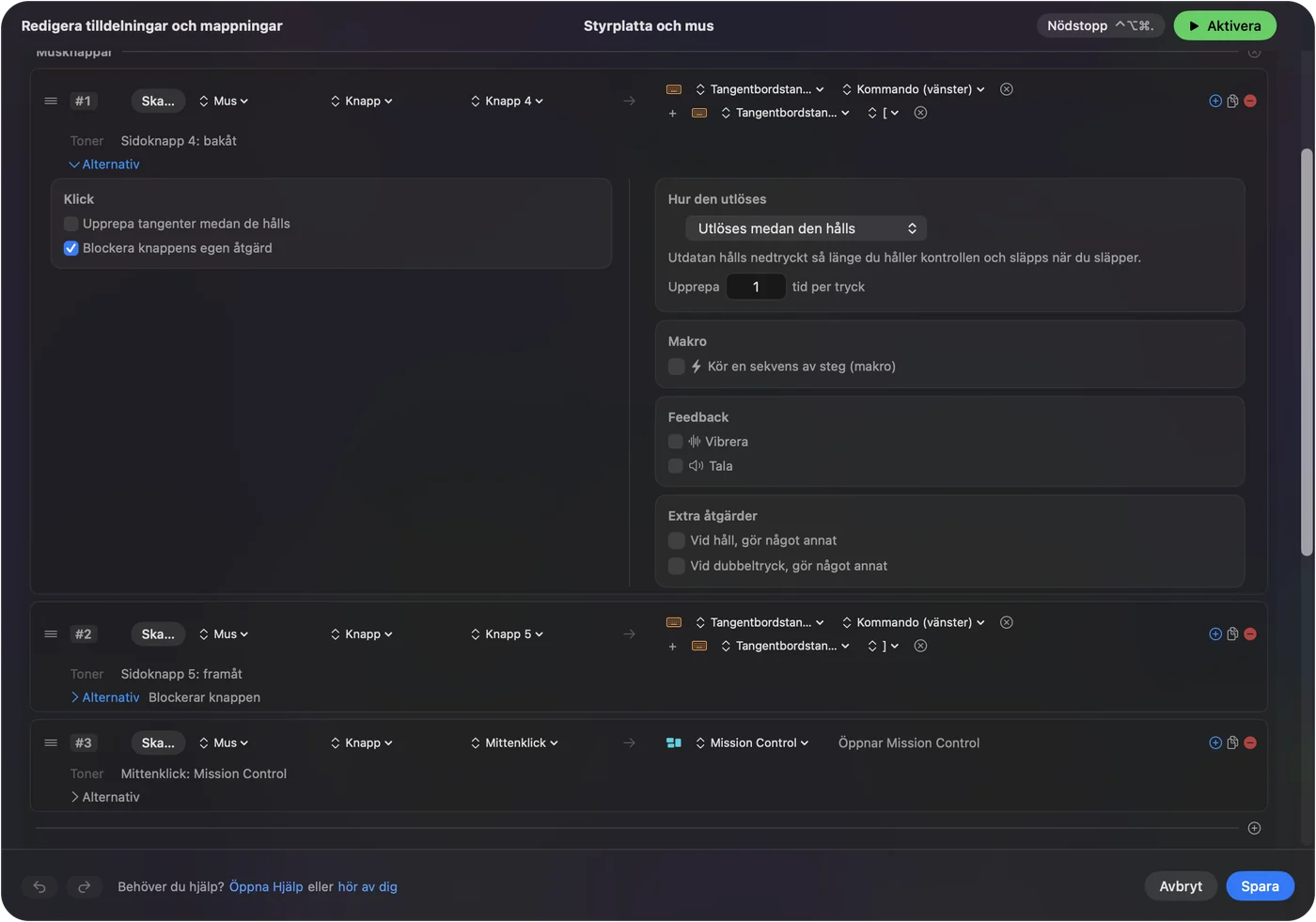Remove the ] key output in row #2

(921, 646)
